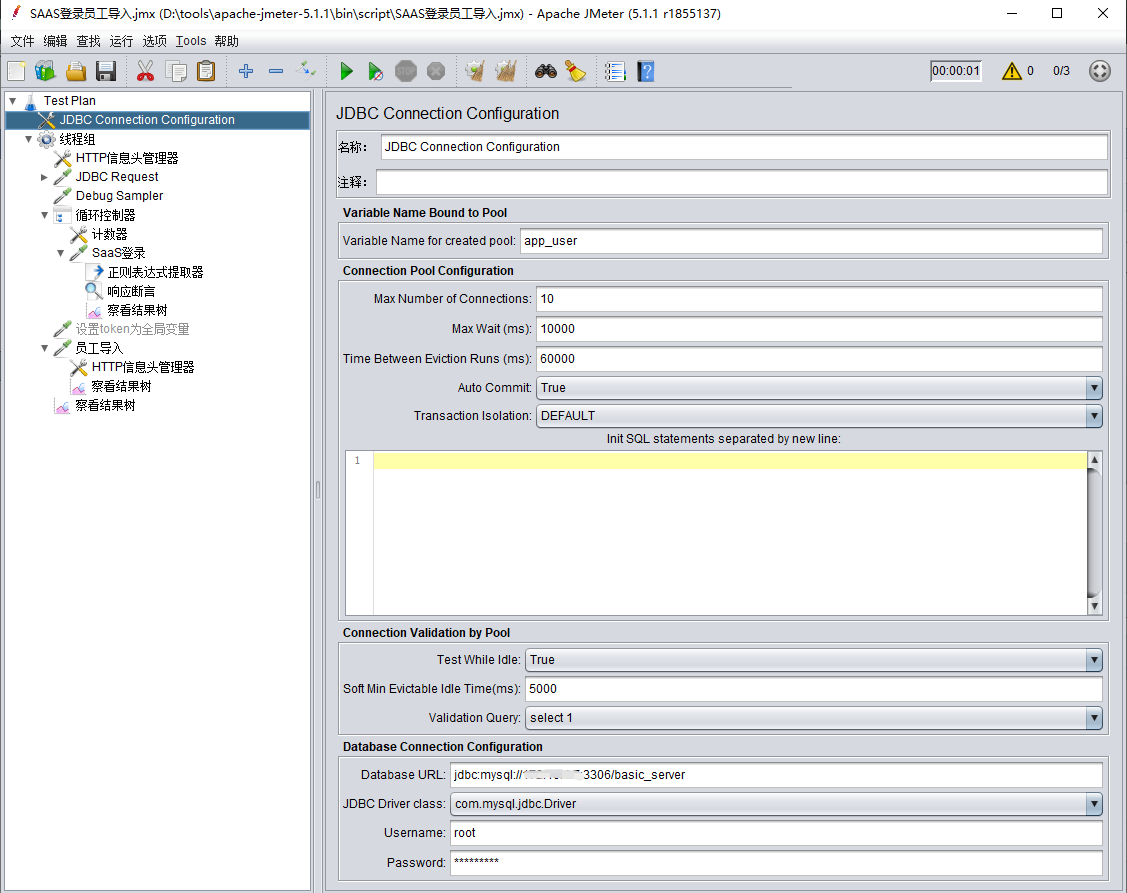
Task: Select disabled 设置token为全局变量 item
Action: (132, 329)
